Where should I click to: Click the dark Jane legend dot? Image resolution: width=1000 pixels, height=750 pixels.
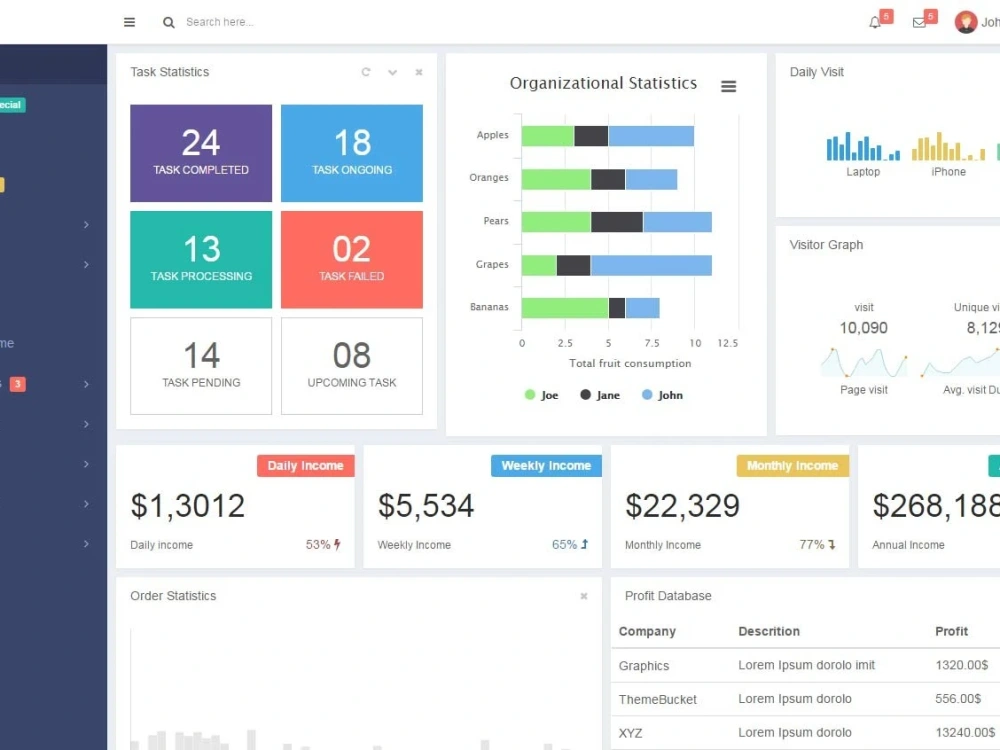point(585,395)
